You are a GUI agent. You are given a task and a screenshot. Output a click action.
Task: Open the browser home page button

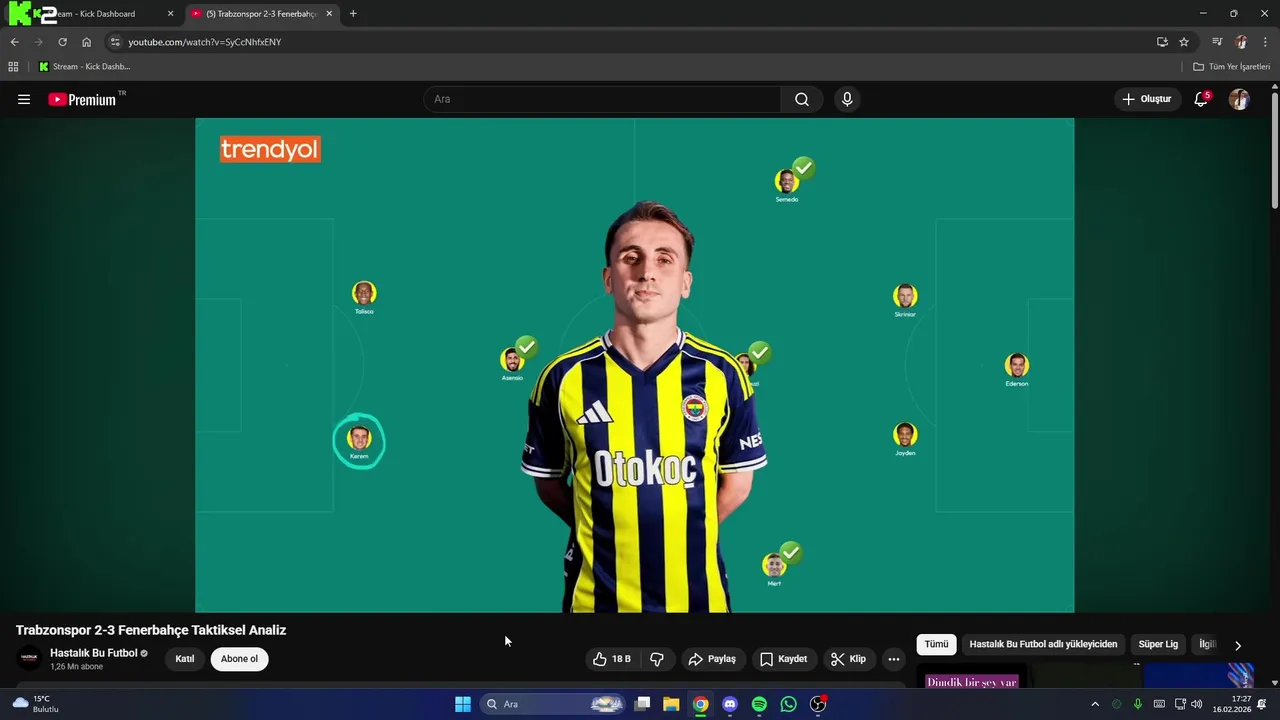pos(86,42)
